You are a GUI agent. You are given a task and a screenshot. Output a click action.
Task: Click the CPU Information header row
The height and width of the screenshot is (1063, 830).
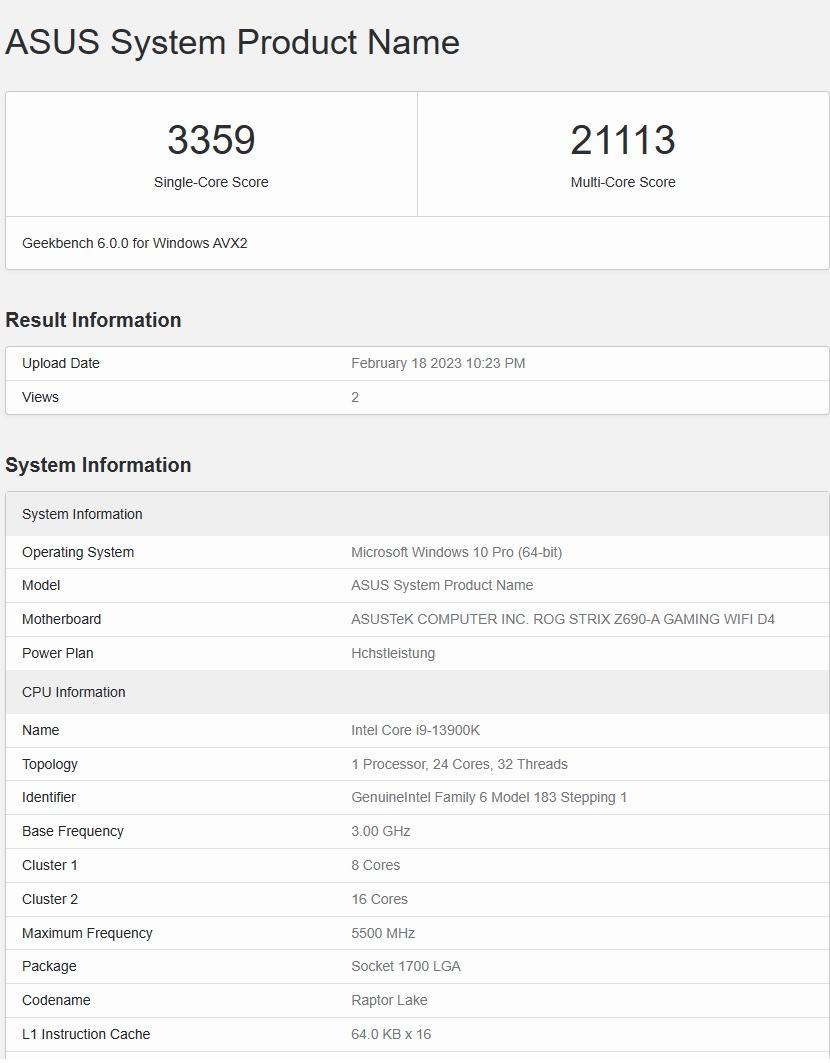click(417, 692)
